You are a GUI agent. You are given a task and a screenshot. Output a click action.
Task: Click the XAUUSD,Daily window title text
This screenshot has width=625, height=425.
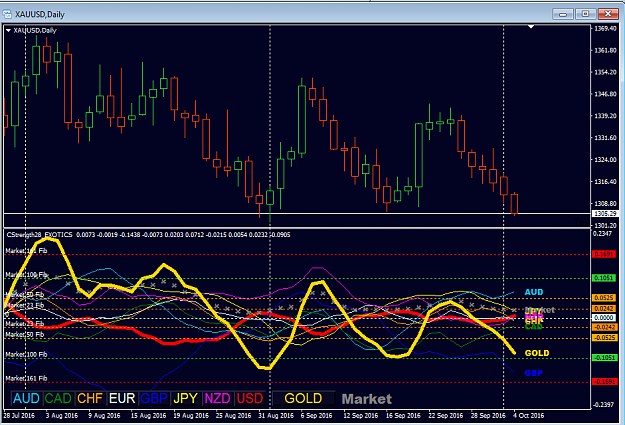[x=40, y=15]
